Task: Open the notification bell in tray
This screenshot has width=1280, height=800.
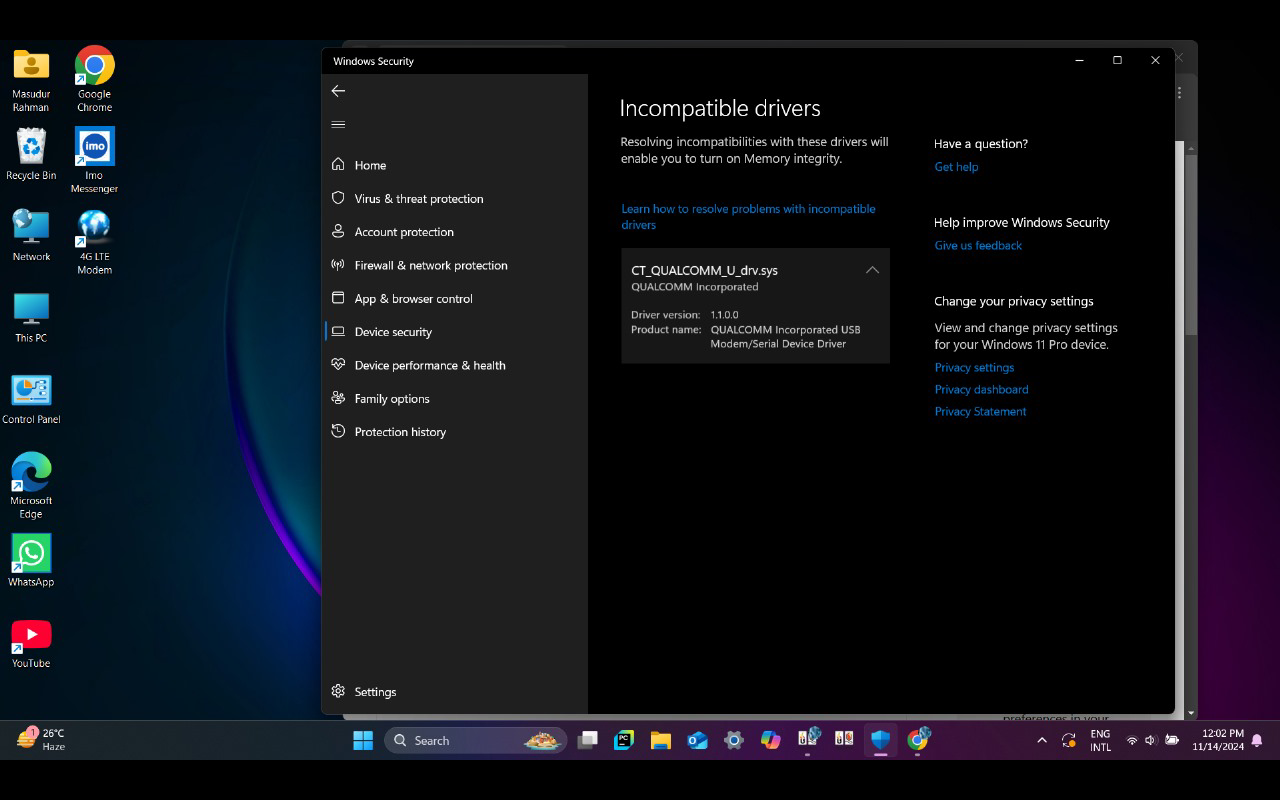Action: pos(1257,740)
